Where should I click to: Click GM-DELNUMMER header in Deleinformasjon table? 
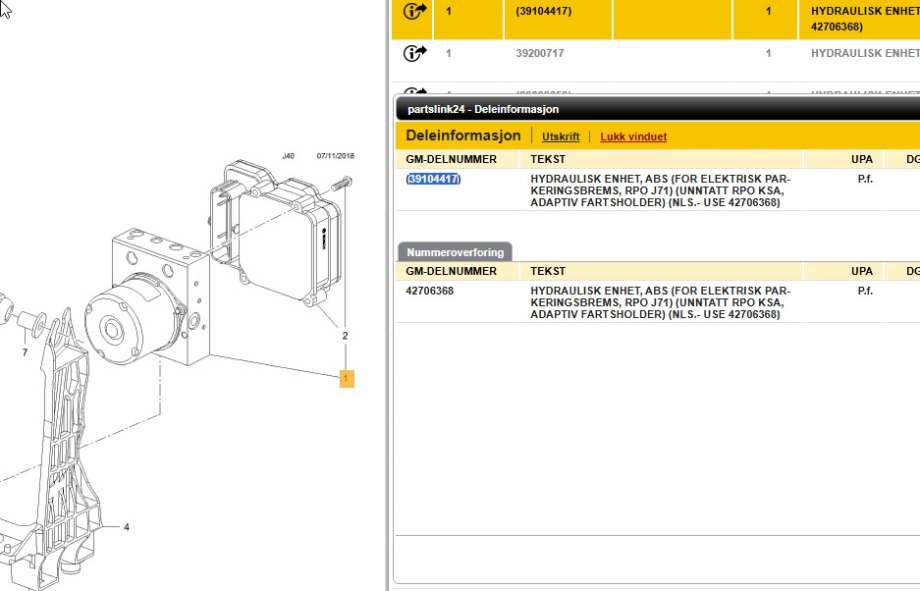click(x=451, y=159)
